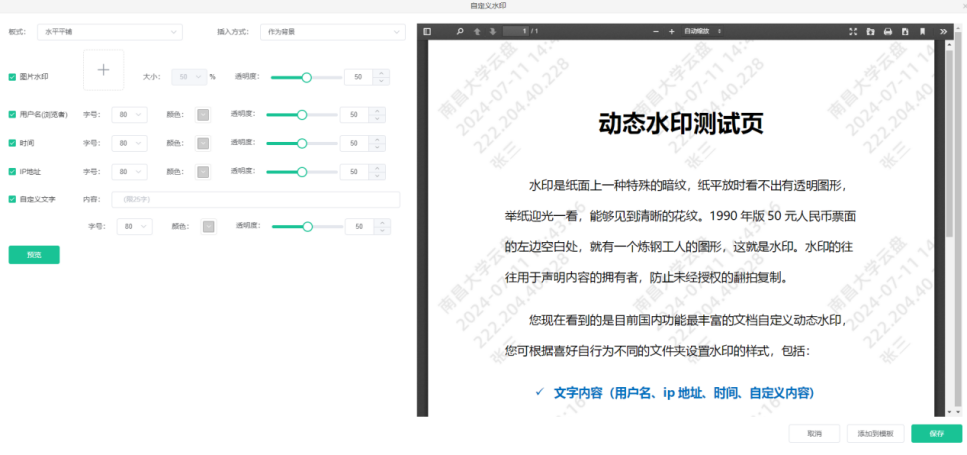Print the previewed document

[888, 31]
